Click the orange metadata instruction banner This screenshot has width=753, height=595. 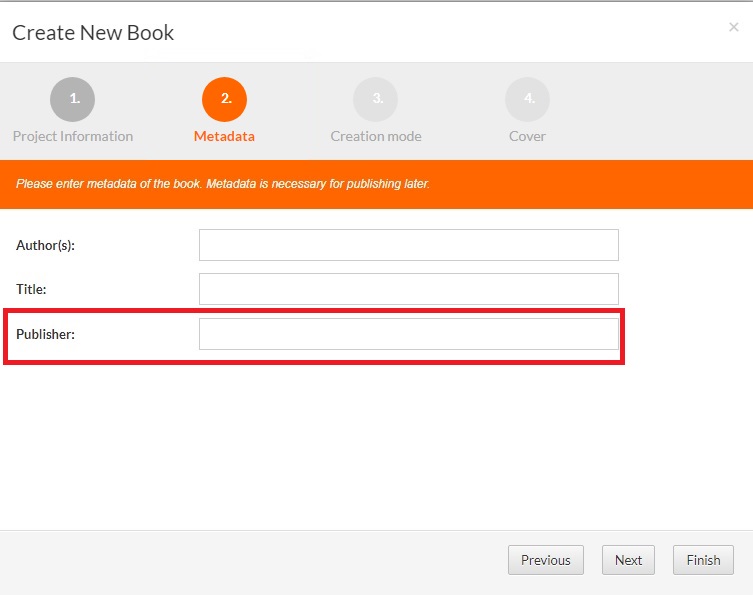[x=376, y=184]
